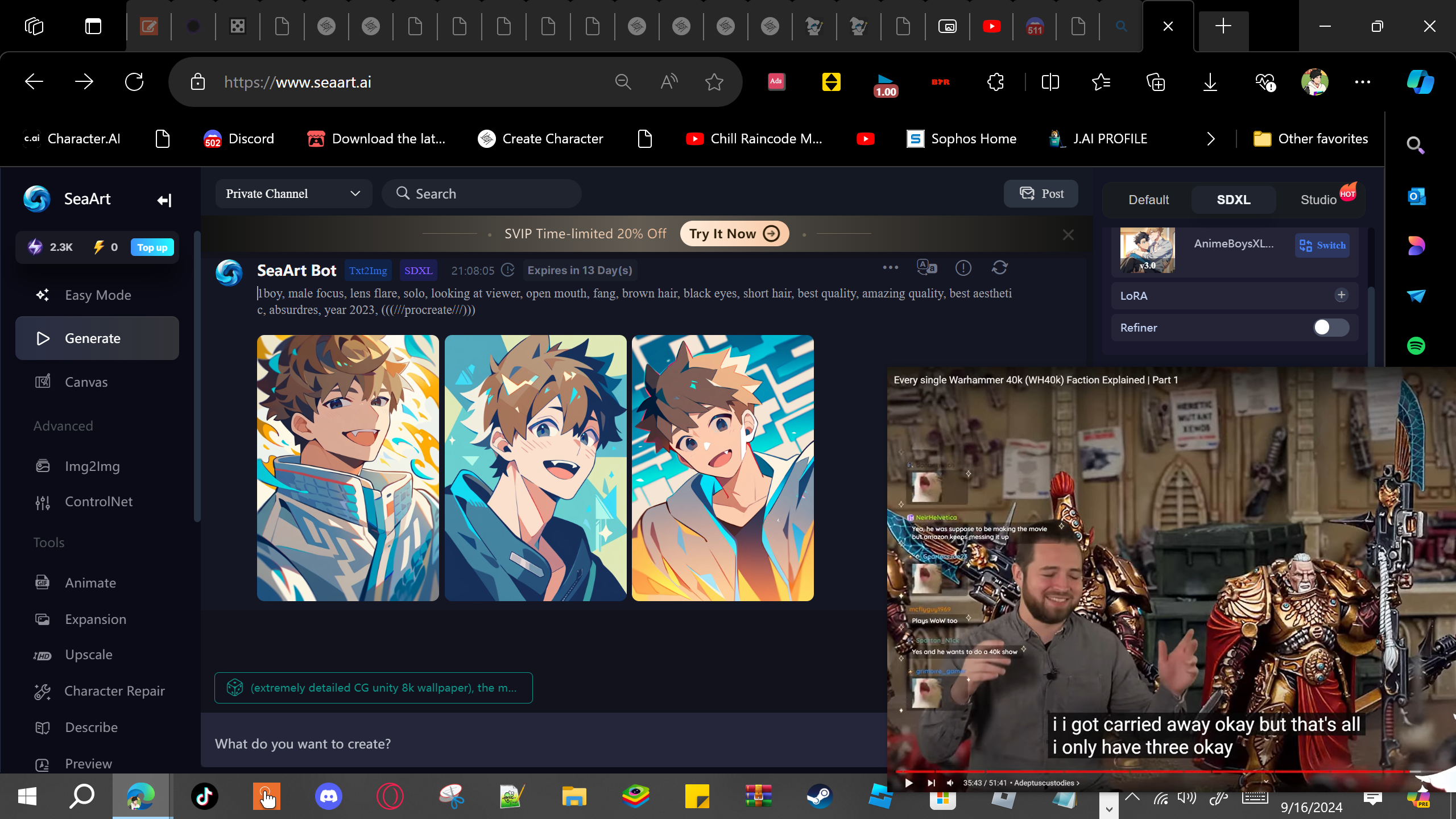Open the Describe tool
This screenshot has height=819, width=1456.
97,727
